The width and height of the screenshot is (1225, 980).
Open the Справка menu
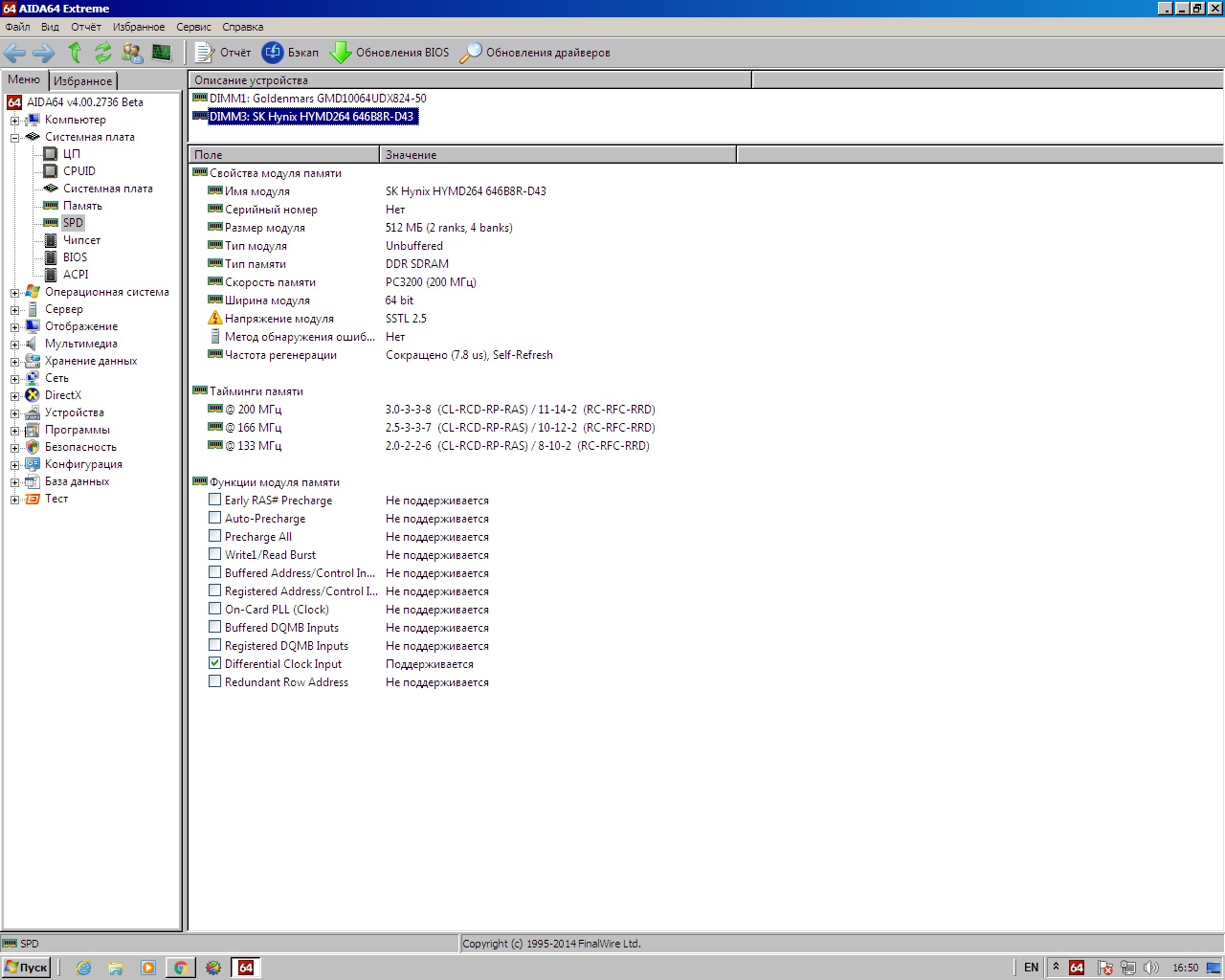point(243,27)
